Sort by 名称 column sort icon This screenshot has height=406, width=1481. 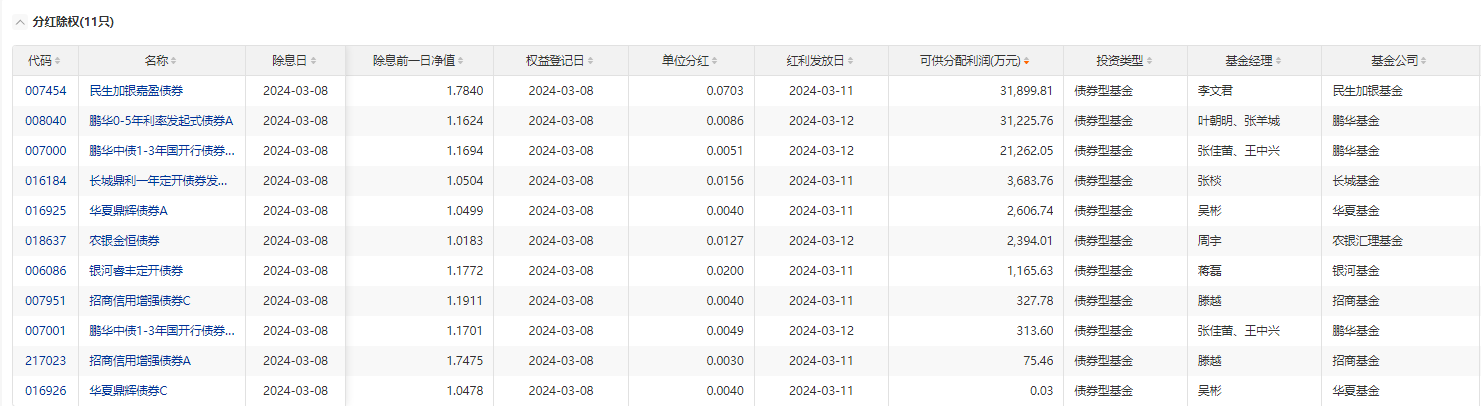pos(173,61)
